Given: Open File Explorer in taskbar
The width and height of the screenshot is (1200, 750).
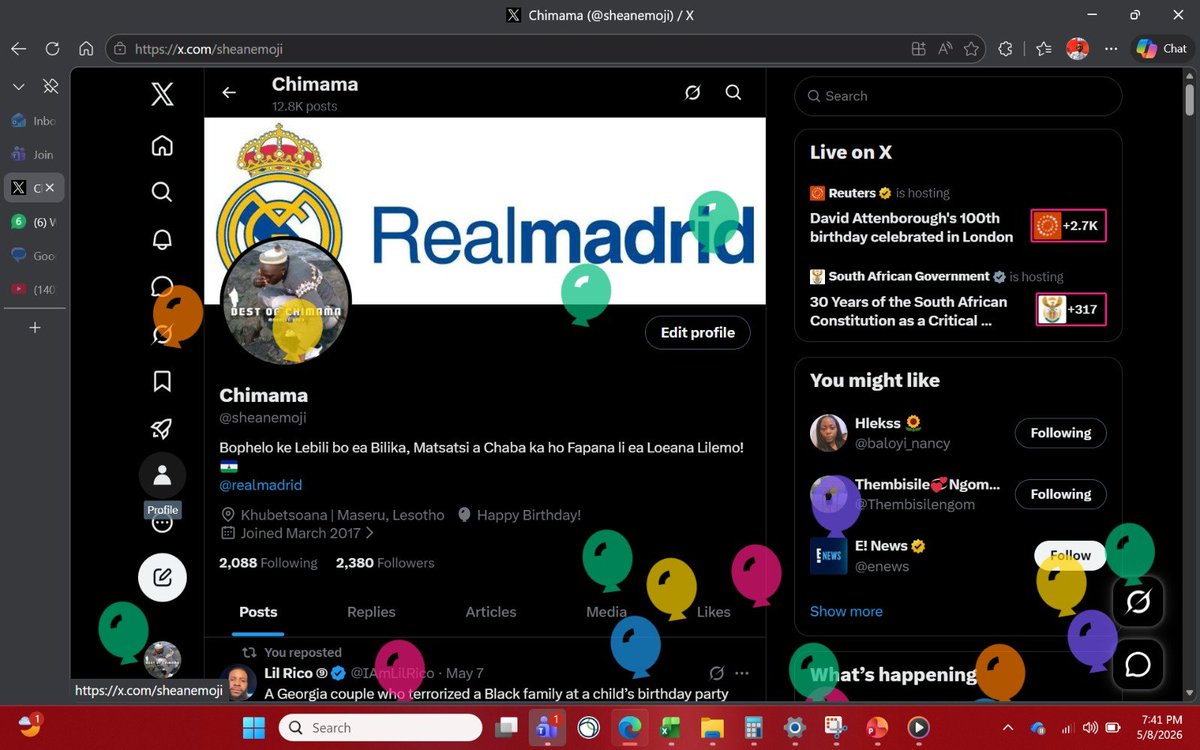Looking at the screenshot, I should (x=711, y=727).
